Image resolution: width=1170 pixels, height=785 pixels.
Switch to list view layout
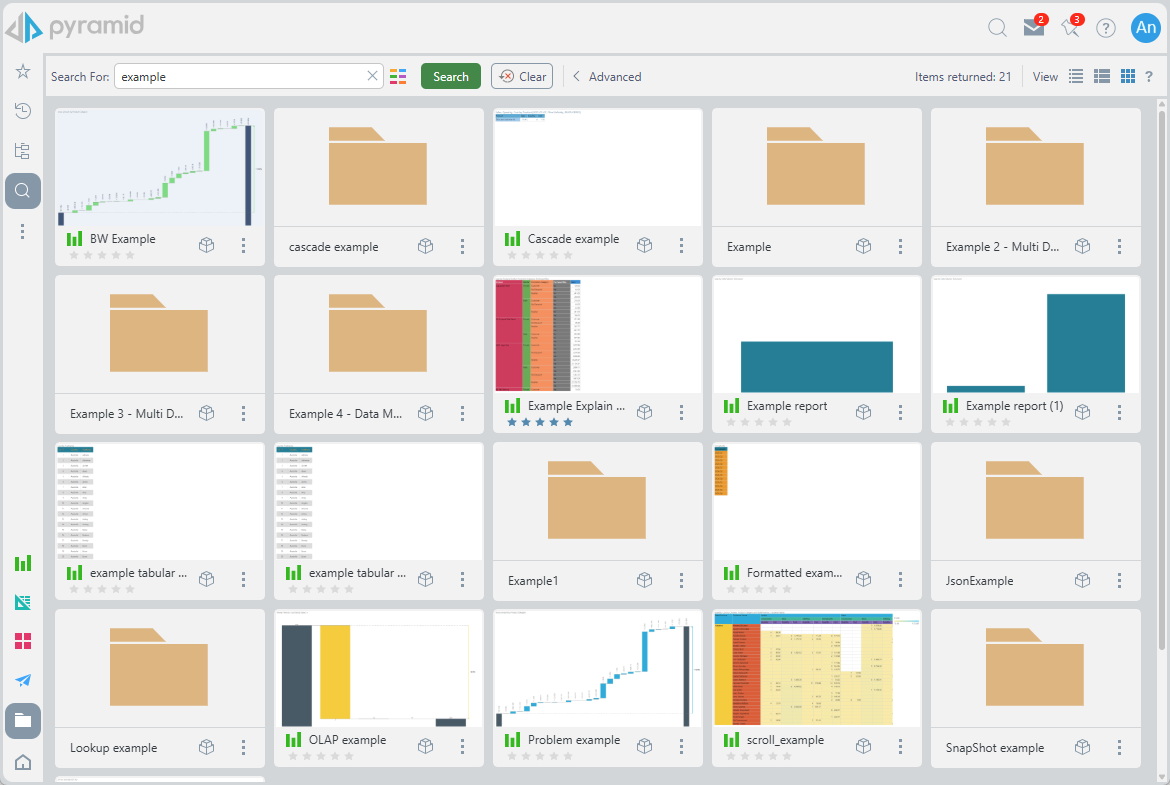point(1076,76)
